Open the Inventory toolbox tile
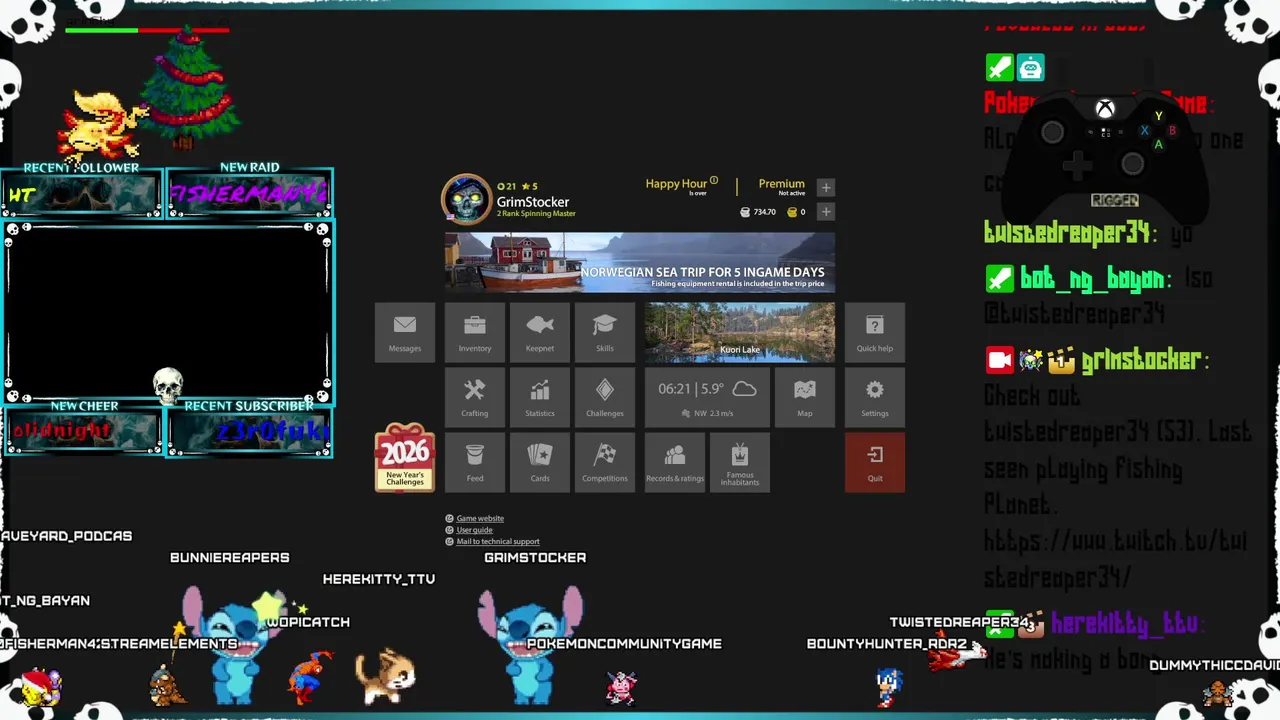Viewport: 1280px width, 720px height. click(475, 332)
